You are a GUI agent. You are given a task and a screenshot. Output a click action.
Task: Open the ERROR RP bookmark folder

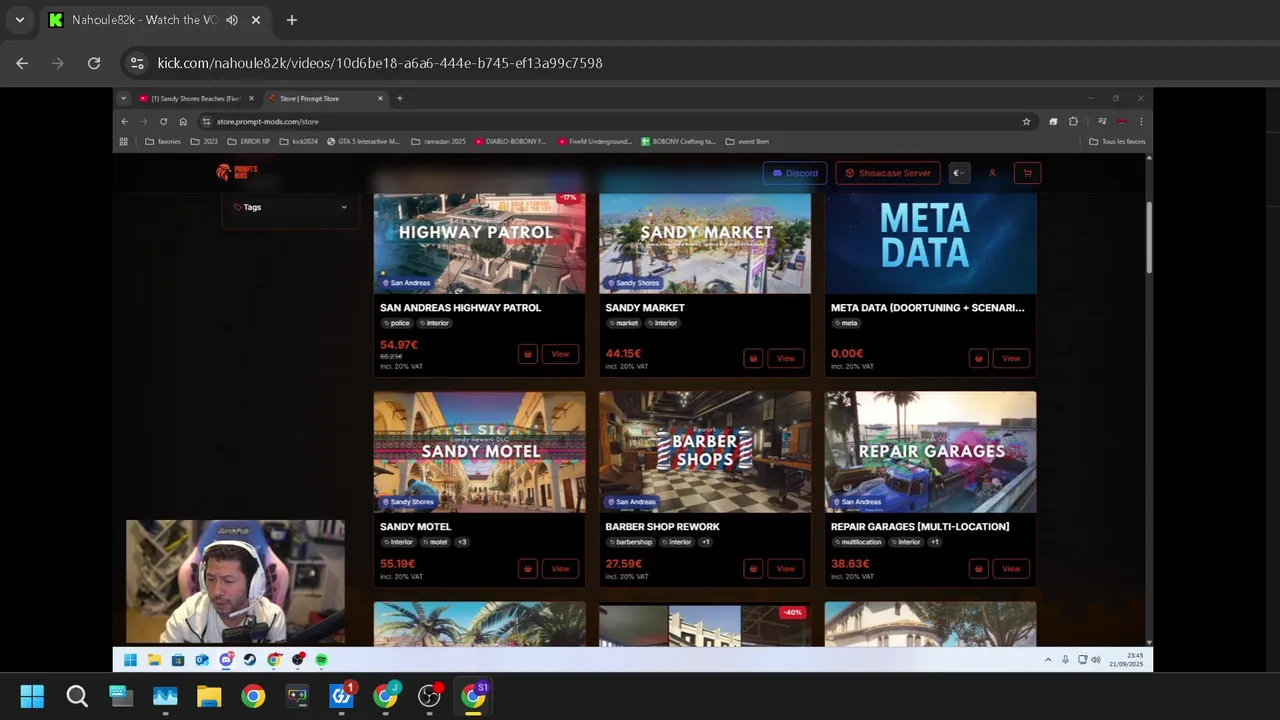pos(251,141)
